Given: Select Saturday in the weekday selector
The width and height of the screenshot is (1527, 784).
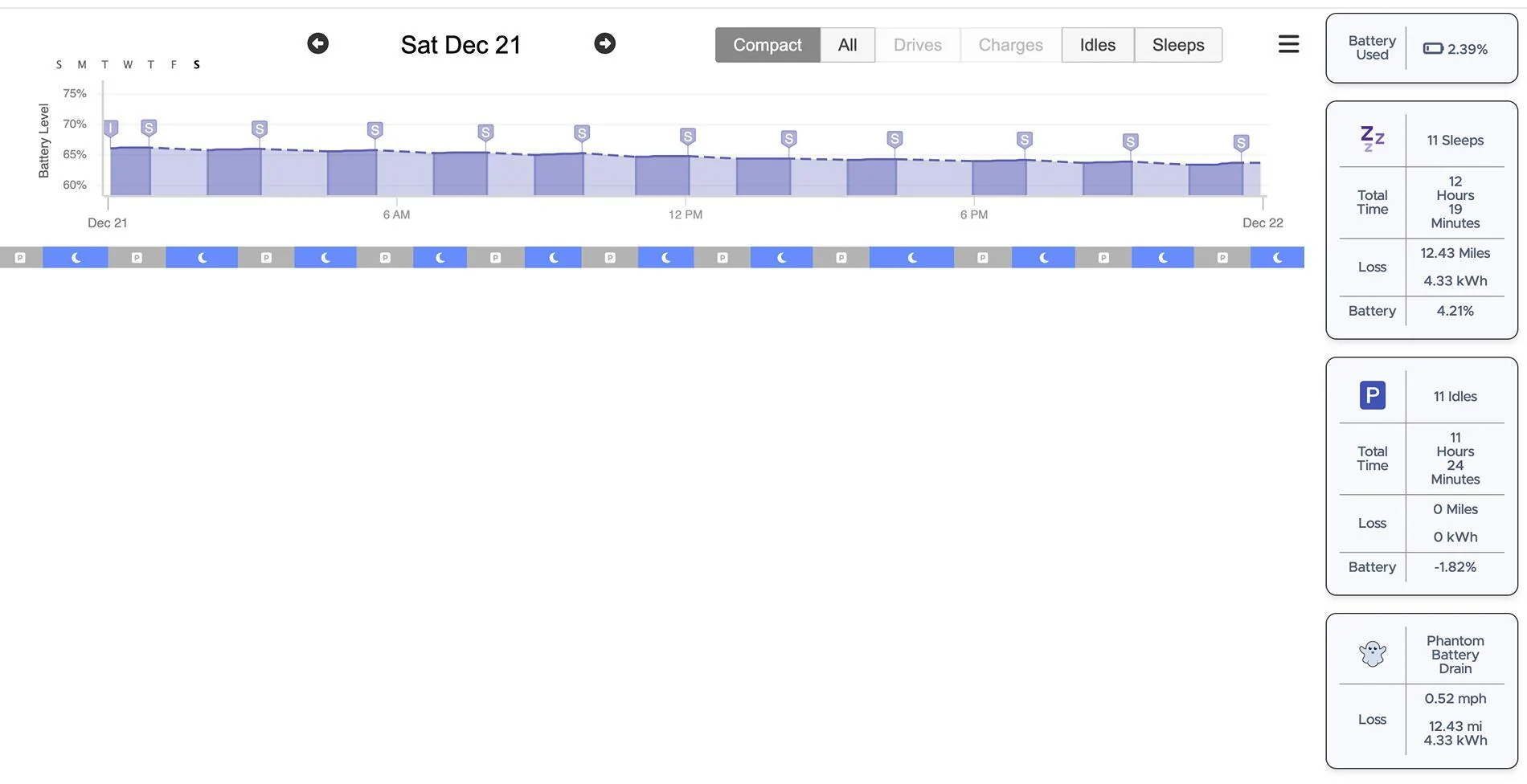Looking at the screenshot, I should pos(196,65).
